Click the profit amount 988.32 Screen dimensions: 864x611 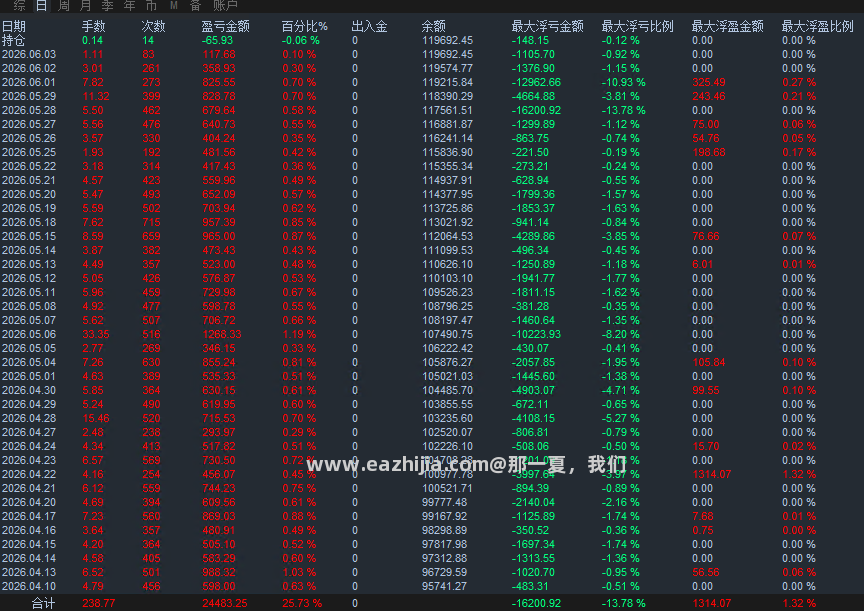pyautogui.click(x=219, y=572)
